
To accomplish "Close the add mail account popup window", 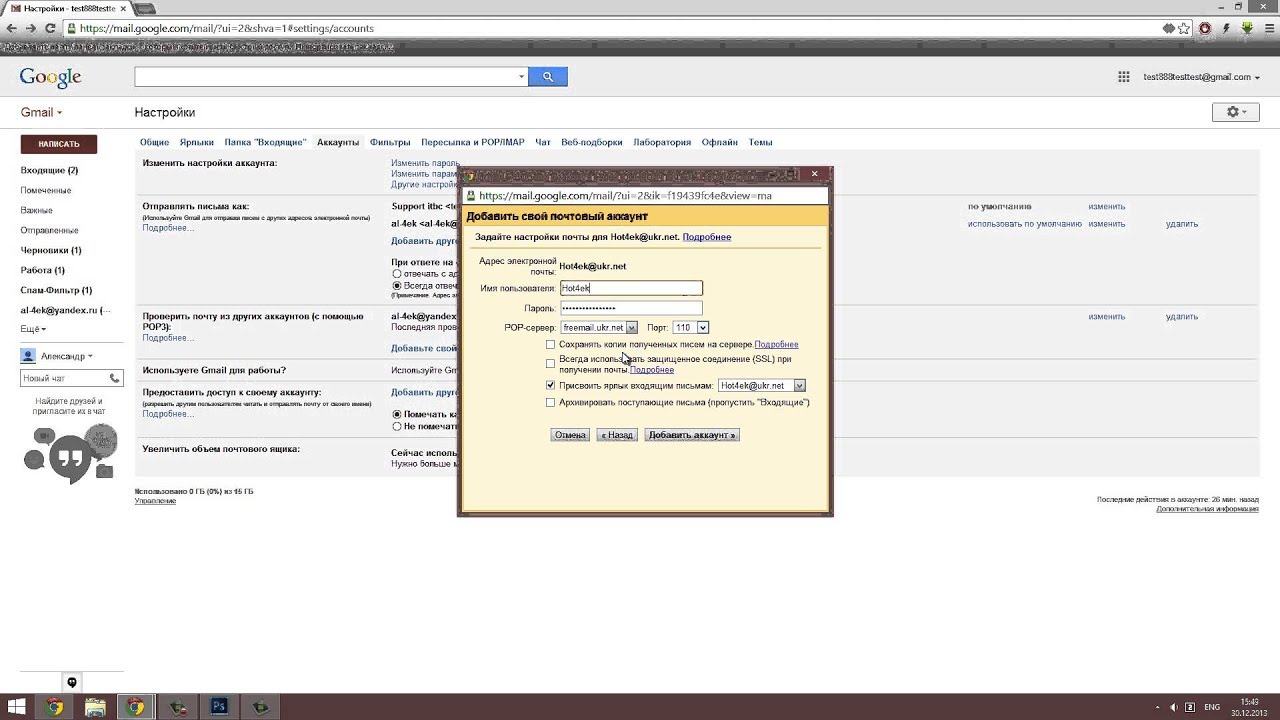I will coord(814,174).
